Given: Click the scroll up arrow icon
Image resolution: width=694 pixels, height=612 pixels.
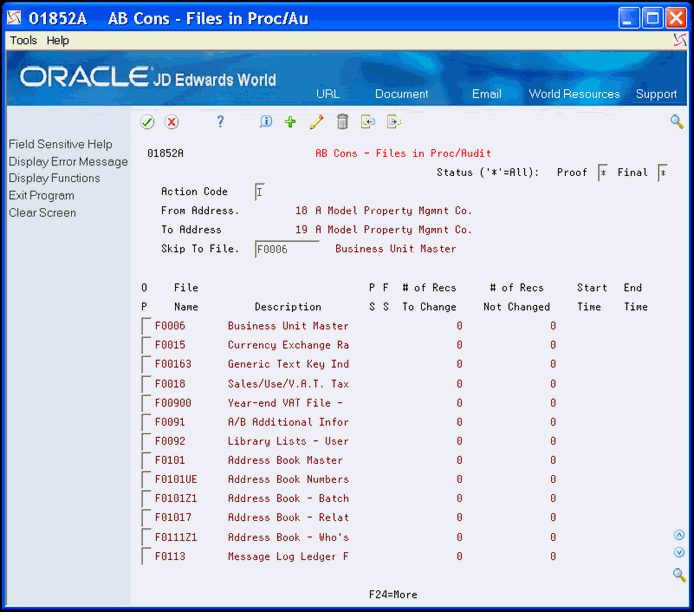Looking at the screenshot, I should tap(679, 535).
